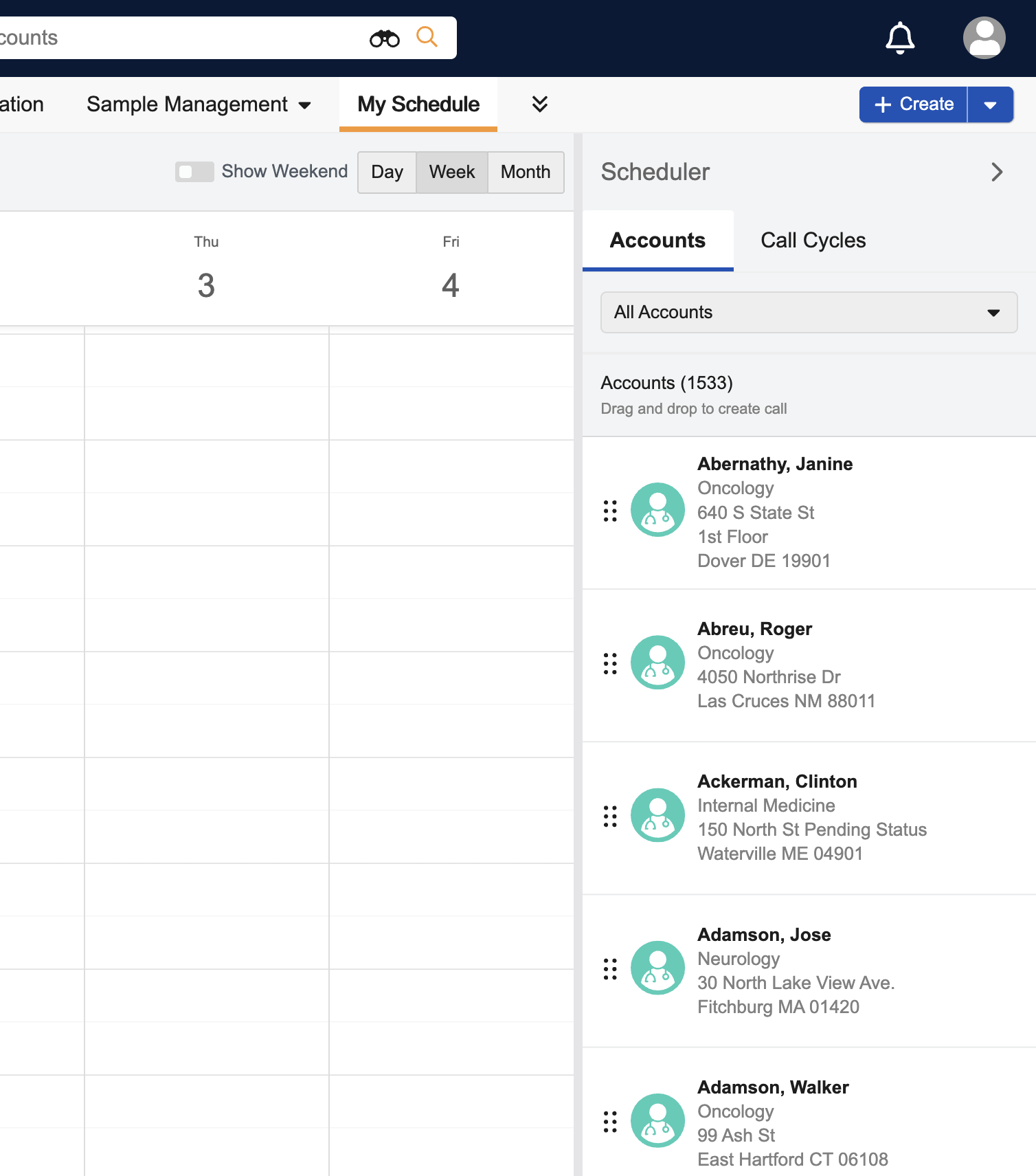
Task: Open the user profile avatar menu
Action: (x=984, y=38)
